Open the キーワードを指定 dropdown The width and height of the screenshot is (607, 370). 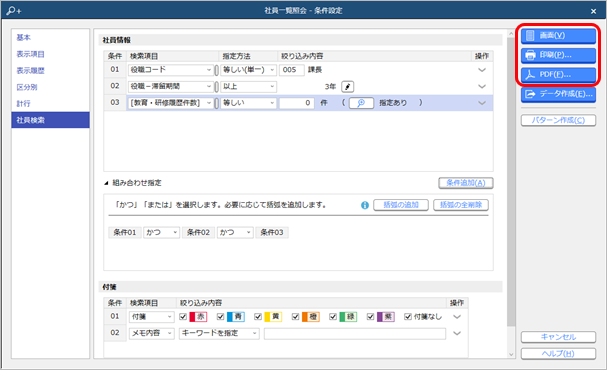219,333
